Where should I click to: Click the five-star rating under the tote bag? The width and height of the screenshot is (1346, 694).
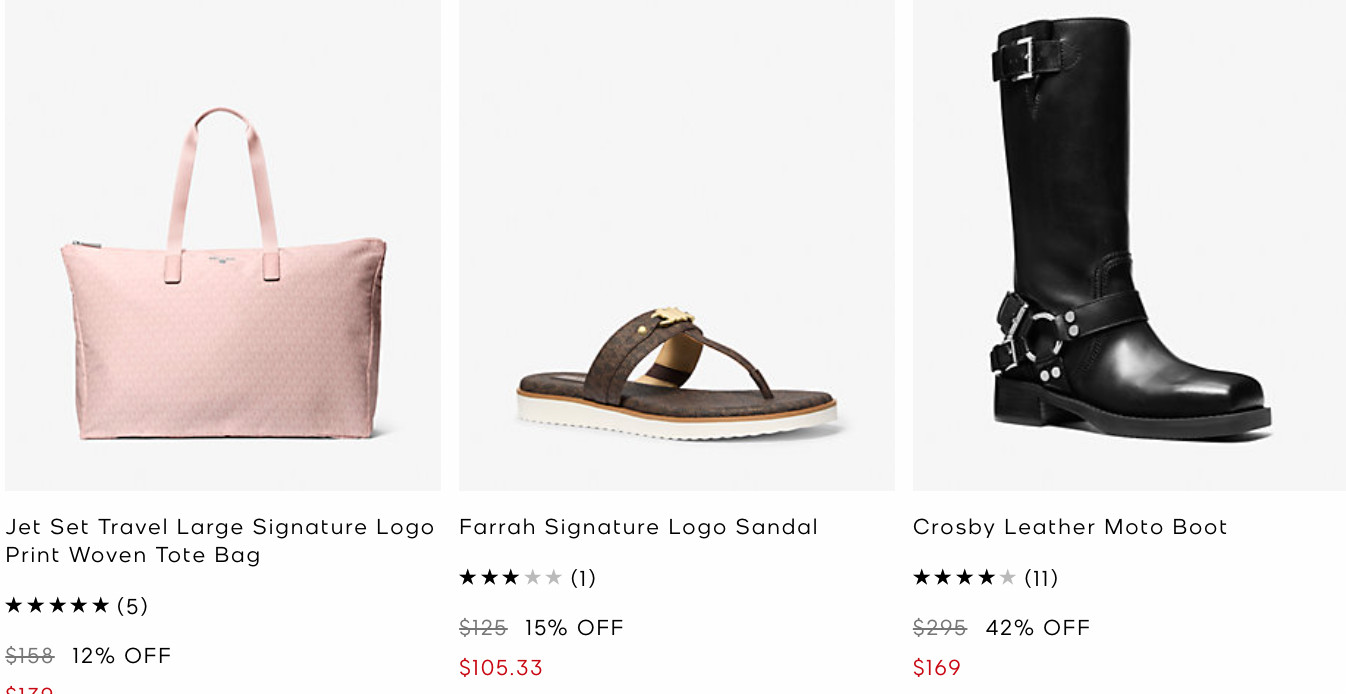pyautogui.click(x=57, y=606)
